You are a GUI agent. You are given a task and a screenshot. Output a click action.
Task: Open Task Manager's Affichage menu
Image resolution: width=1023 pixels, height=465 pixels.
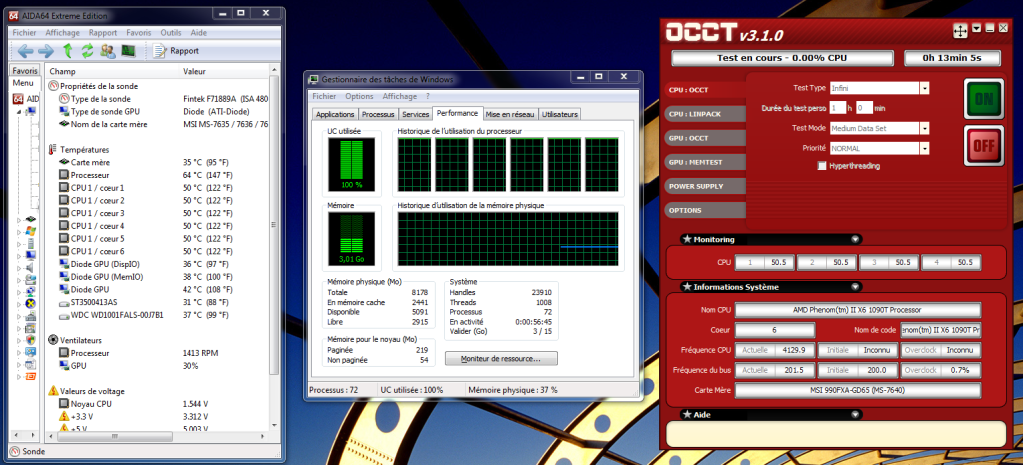tap(399, 97)
